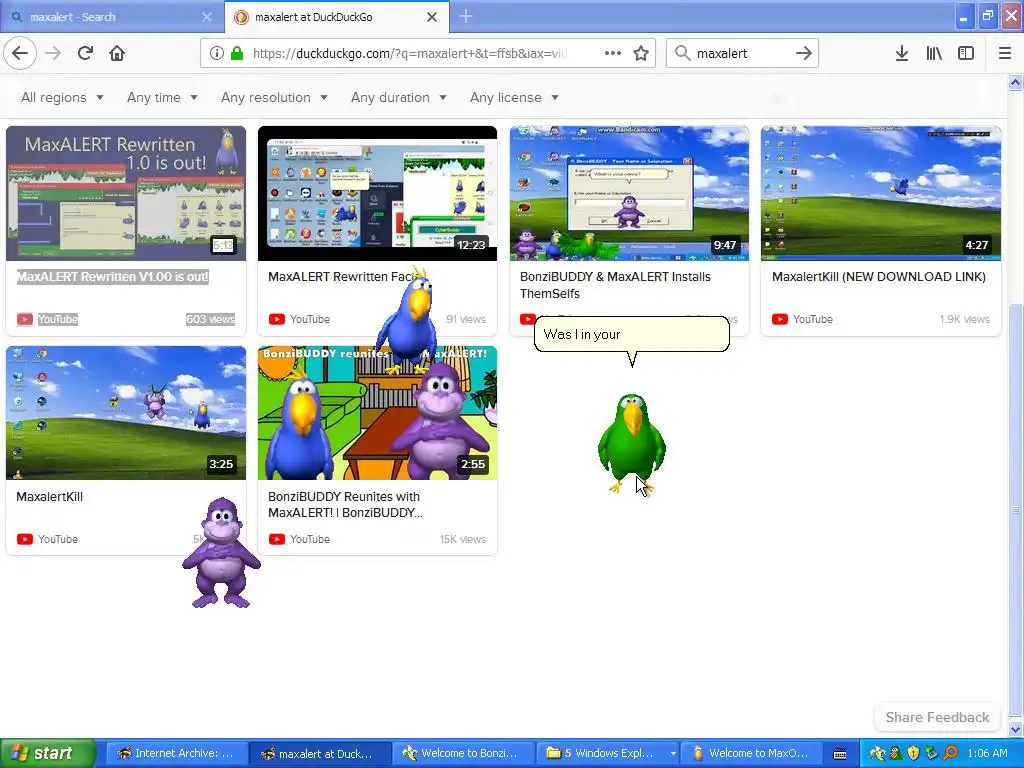
Task: Select maxalert at Duck... taskbar button
Action: coord(320,754)
